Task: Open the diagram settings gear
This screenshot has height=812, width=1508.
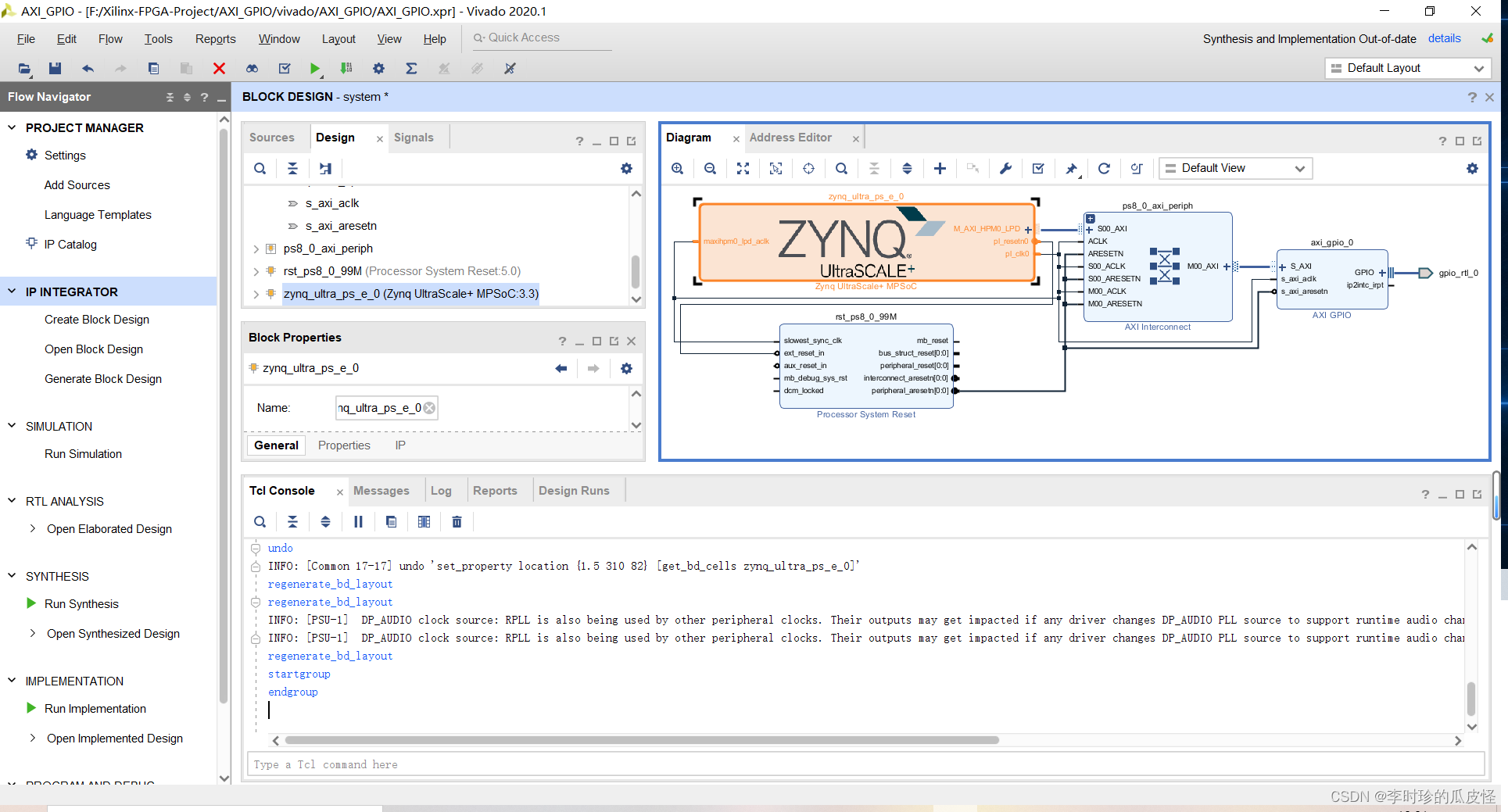Action: tap(1472, 169)
